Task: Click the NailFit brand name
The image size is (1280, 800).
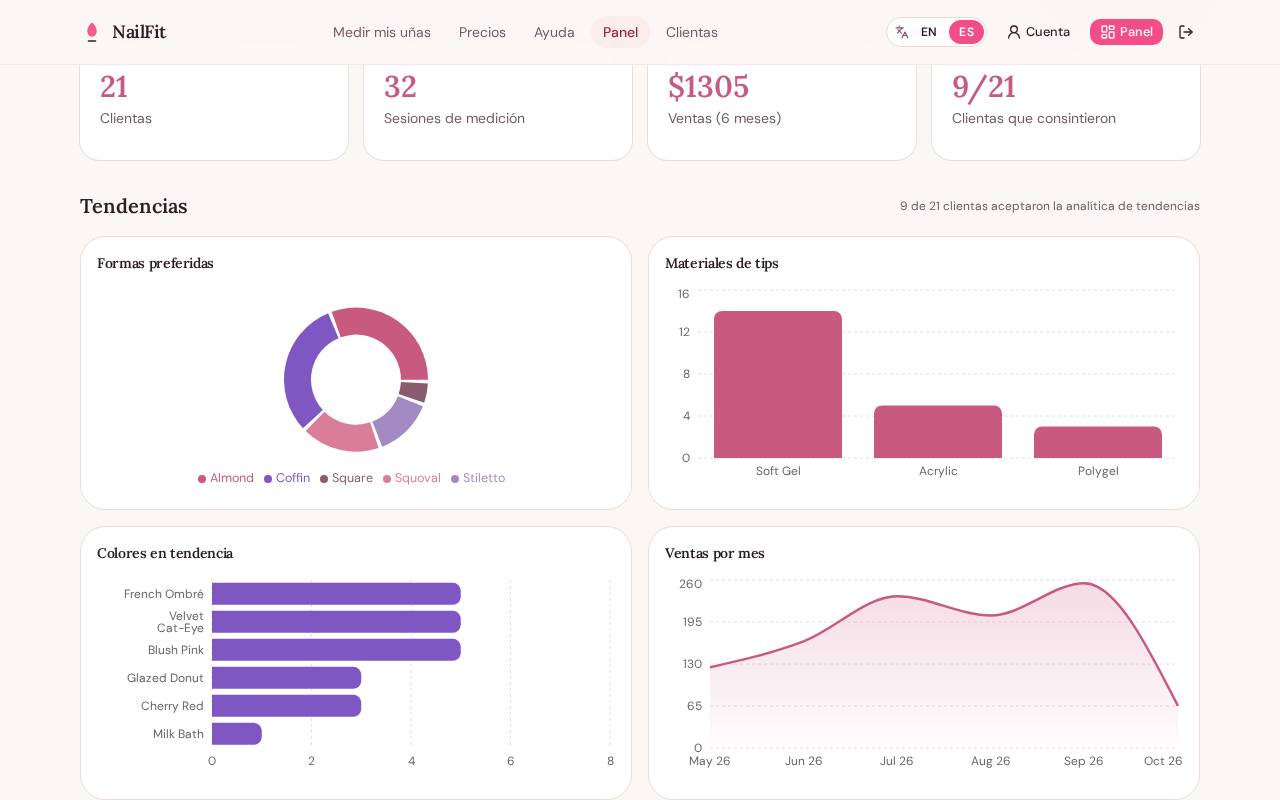Action: (x=139, y=32)
